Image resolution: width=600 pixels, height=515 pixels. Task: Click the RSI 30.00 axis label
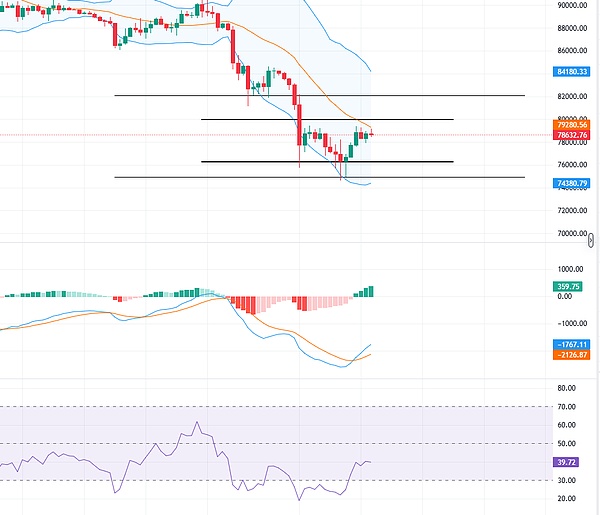(566, 480)
